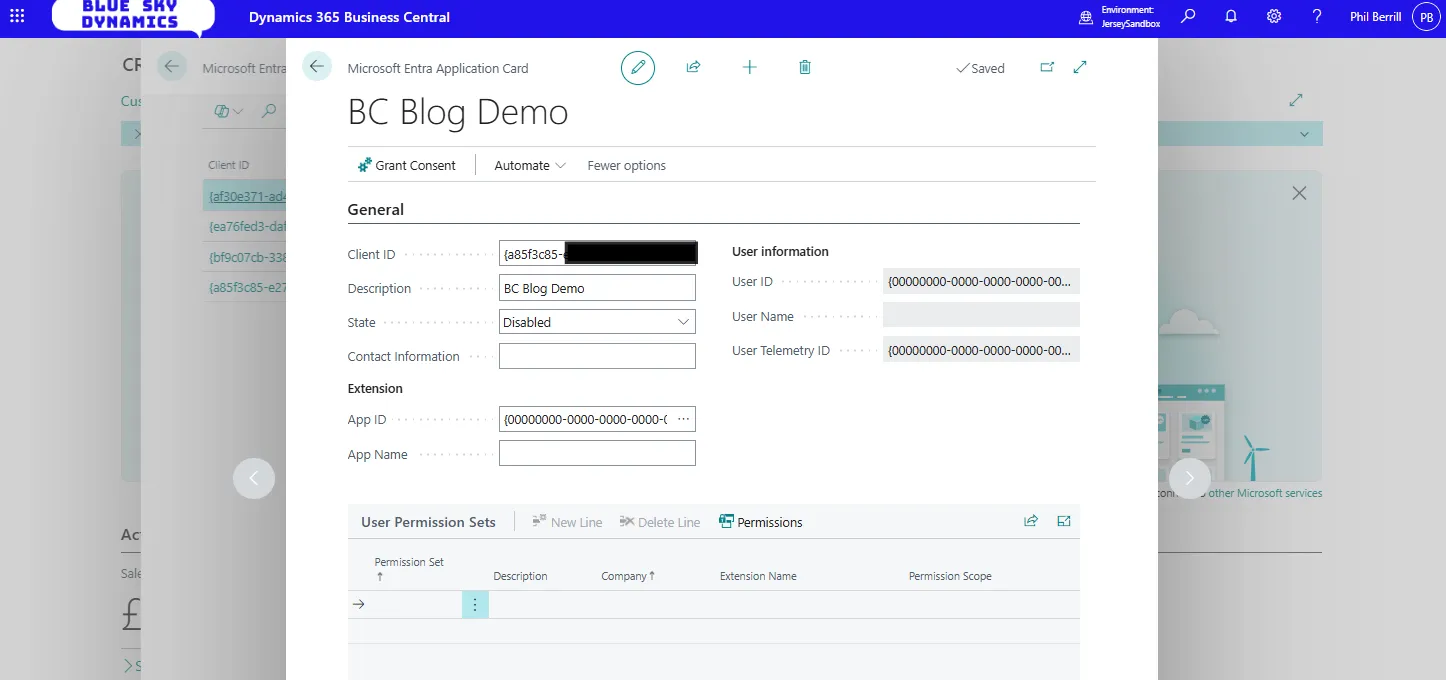
Task: Close the background banner with X
Action: 1299,193
